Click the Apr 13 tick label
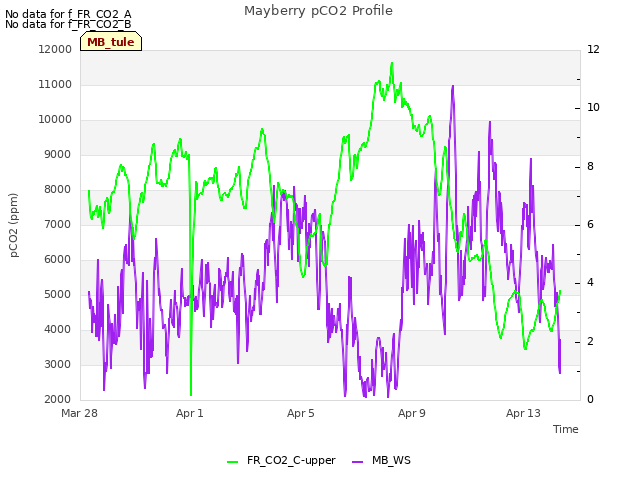Viewport: 640px width, 480px height. coord(523,413)
